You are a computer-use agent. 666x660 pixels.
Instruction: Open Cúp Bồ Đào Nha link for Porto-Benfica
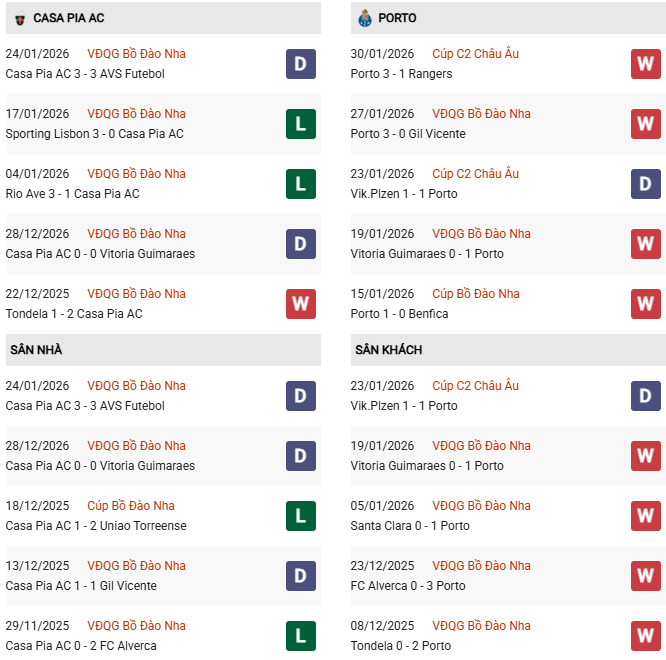coord(475,294)
